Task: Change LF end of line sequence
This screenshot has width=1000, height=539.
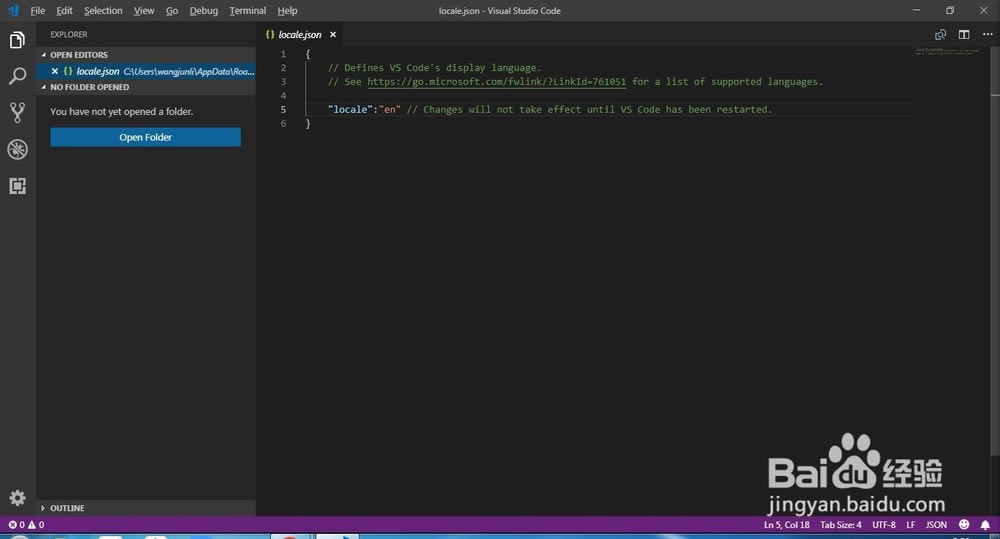Action: [x=911, y=524]
